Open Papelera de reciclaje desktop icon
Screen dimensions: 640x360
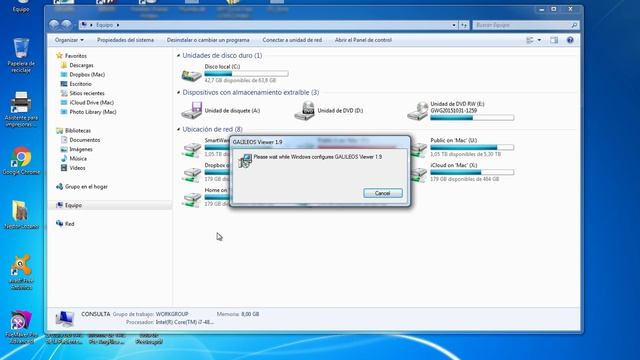coord(21,55)
